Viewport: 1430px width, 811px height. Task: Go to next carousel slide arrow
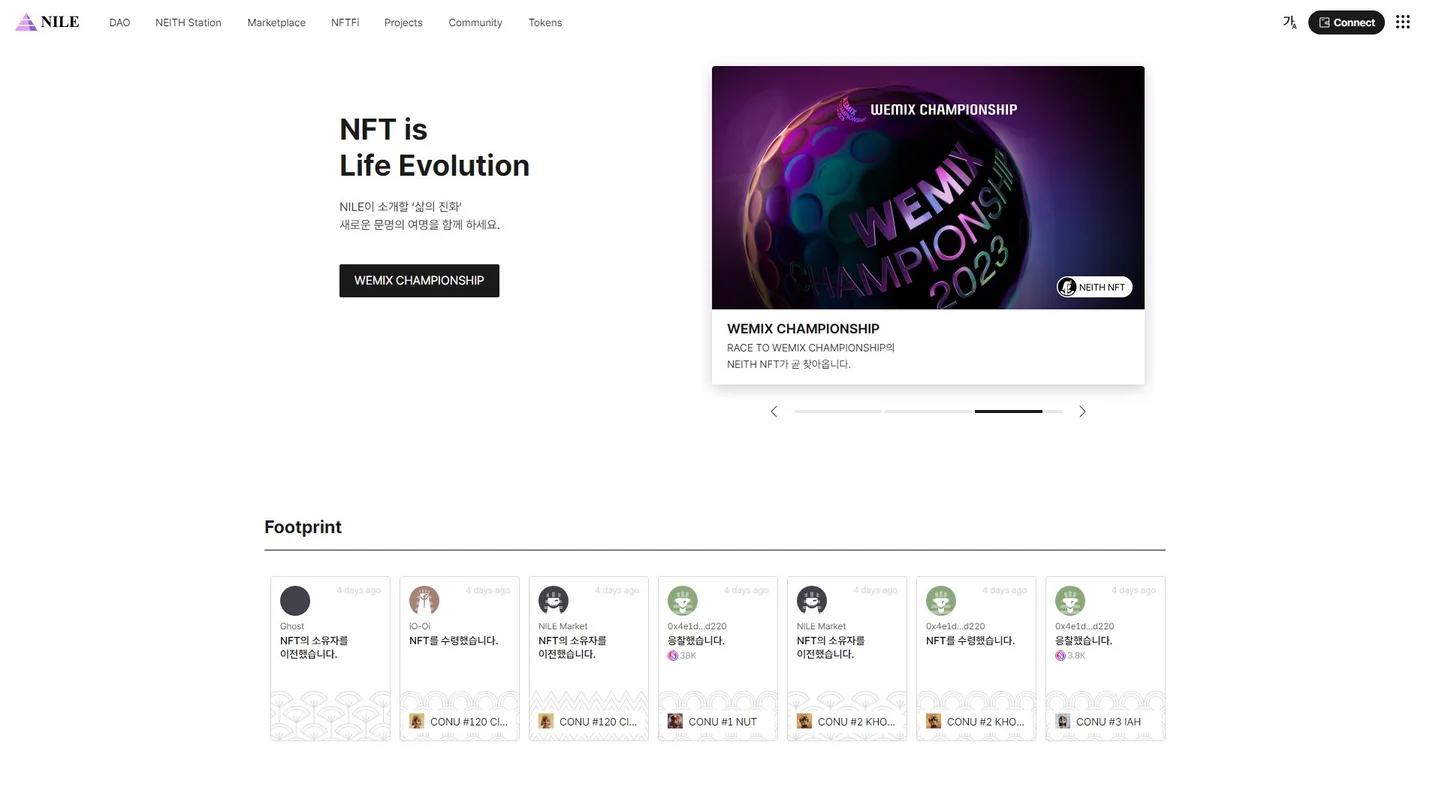pos(1082,411)
